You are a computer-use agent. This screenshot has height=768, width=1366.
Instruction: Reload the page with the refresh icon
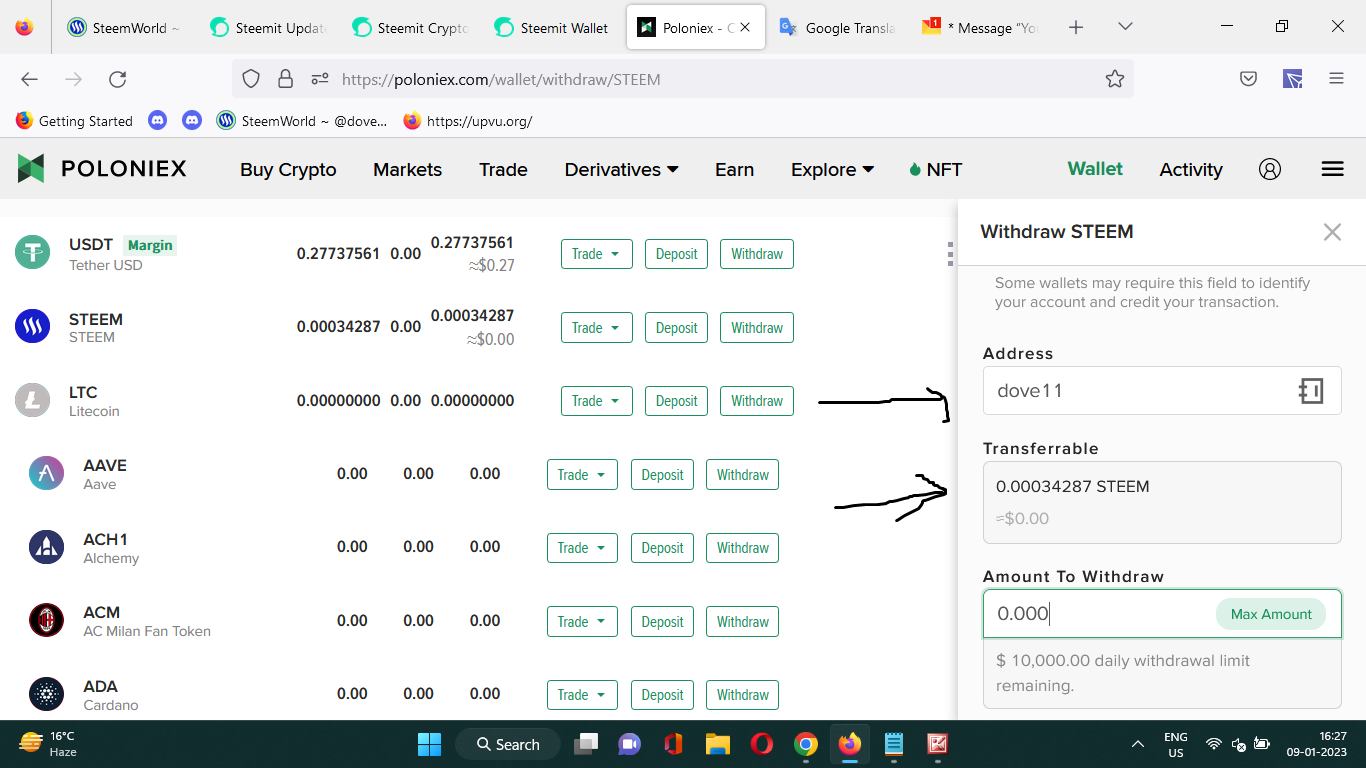(x=118, y=79)
